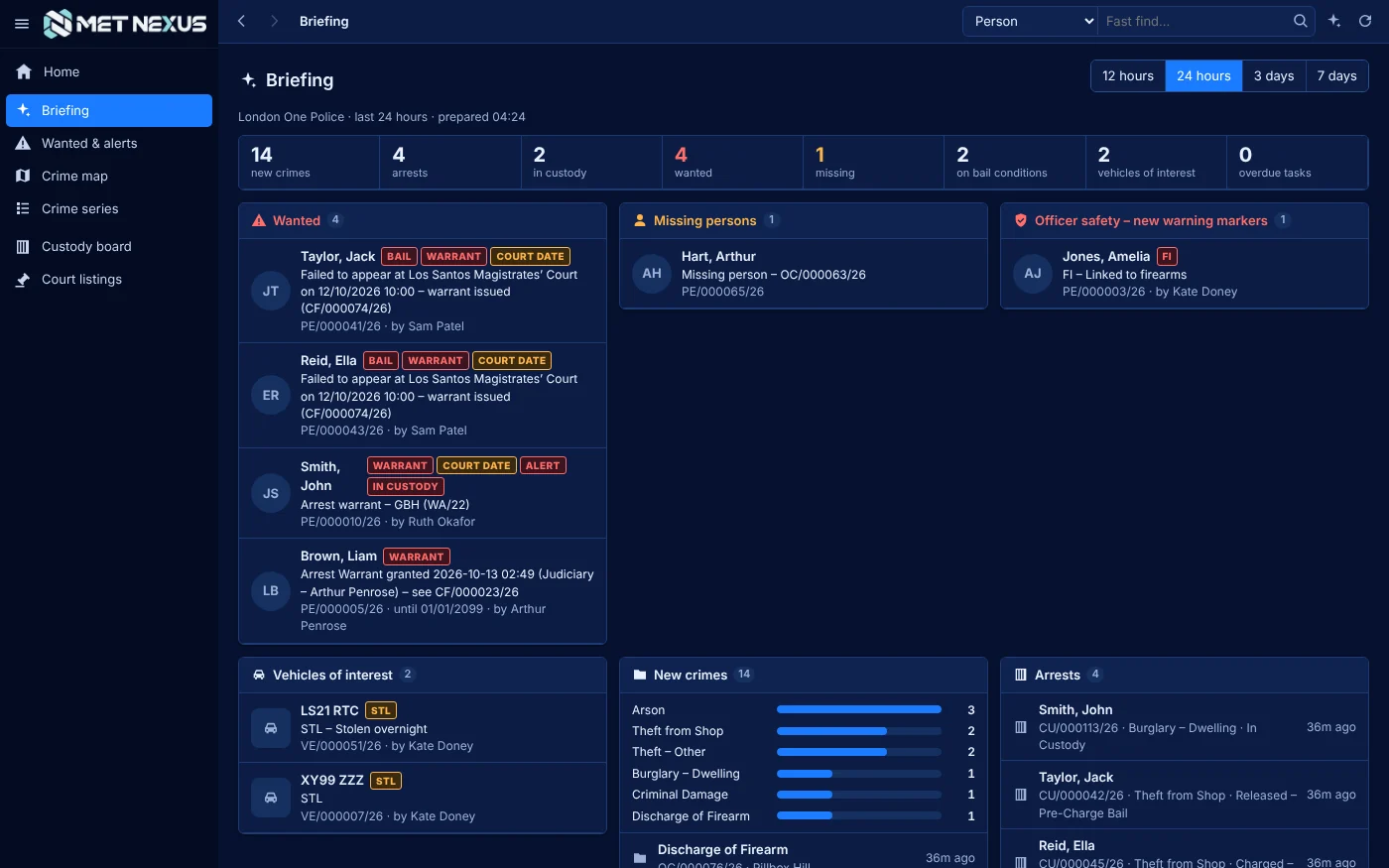Image resolution: width=1389 pixels, height=868 pixels.
Task: Select the 7 days range
Action: click(x=1336, y=75)
